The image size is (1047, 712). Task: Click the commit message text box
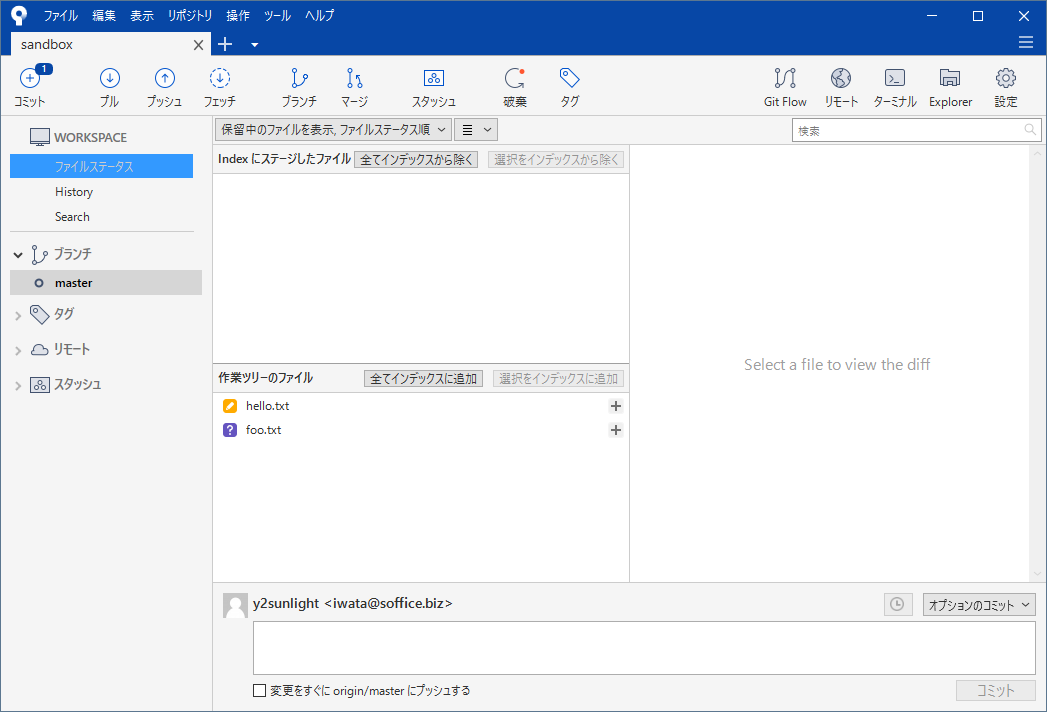(x=644, y=648)
